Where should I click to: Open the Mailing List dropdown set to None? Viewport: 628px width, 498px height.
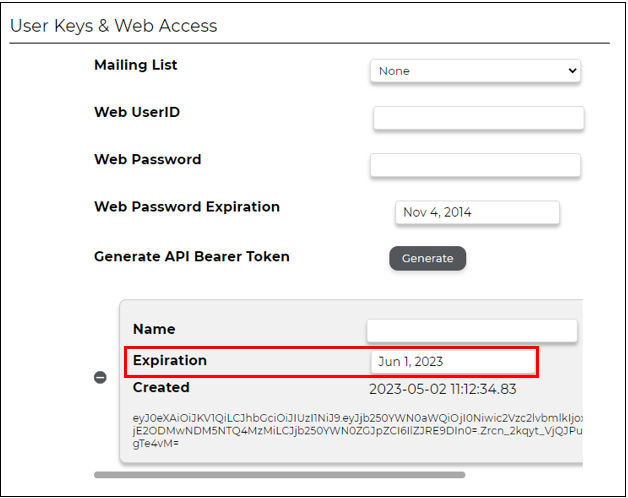475,71
